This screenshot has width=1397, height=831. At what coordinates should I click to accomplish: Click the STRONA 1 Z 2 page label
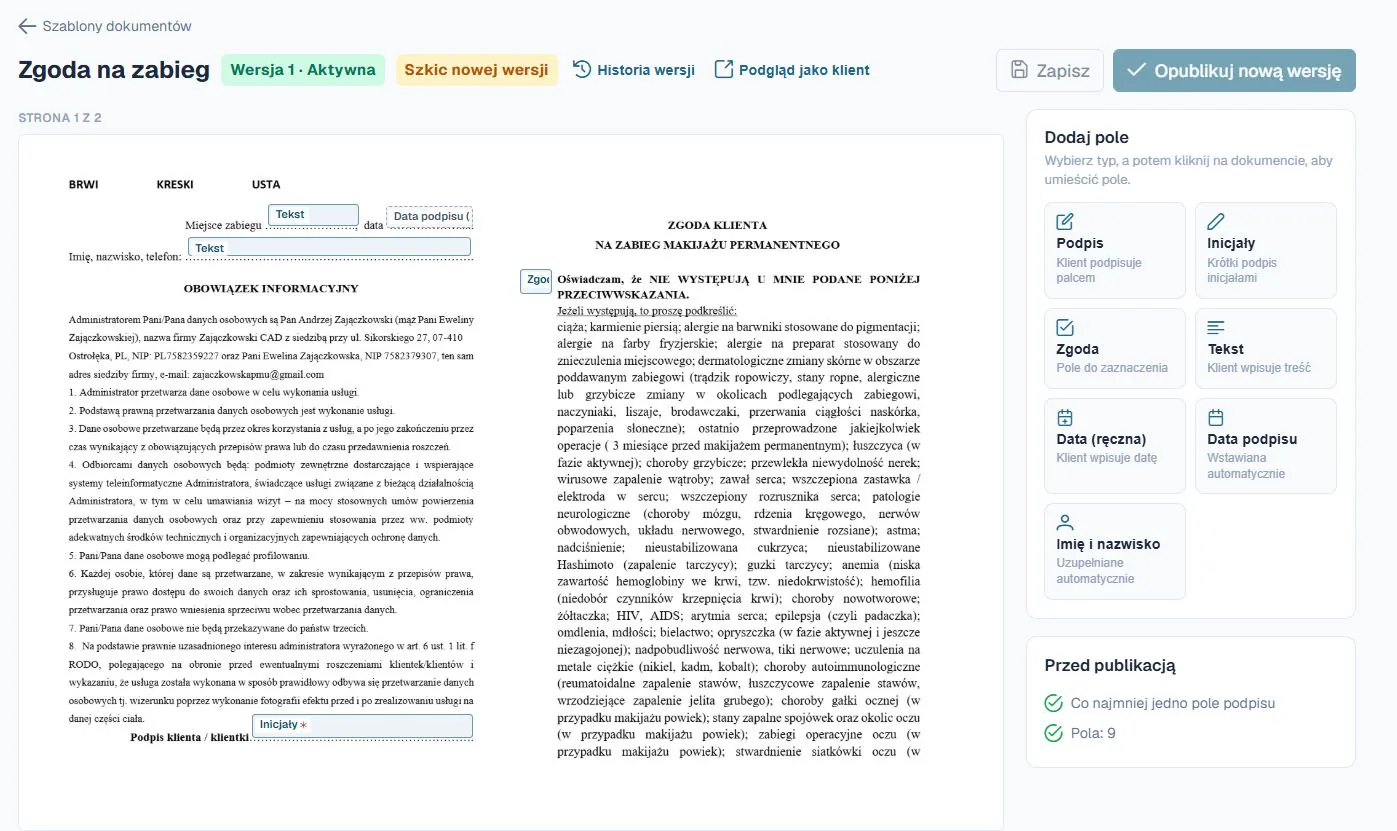60,118
